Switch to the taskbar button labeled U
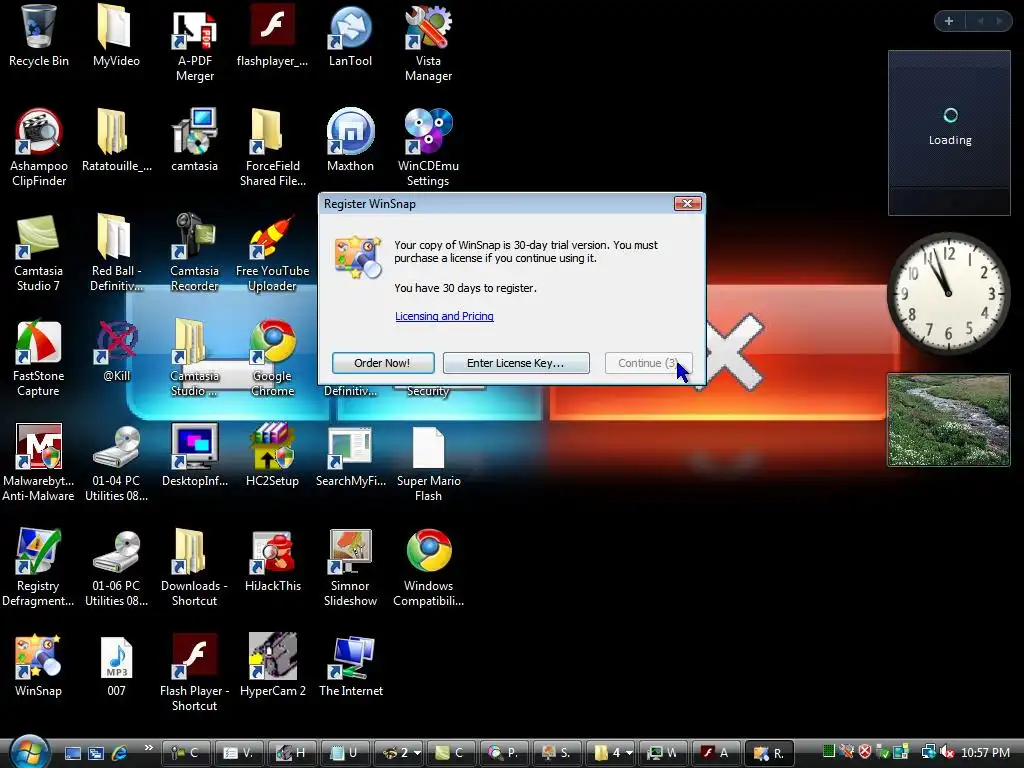The height and width of the screenshot is (768, 1024). pyautogui.click(x=344, y=753)
